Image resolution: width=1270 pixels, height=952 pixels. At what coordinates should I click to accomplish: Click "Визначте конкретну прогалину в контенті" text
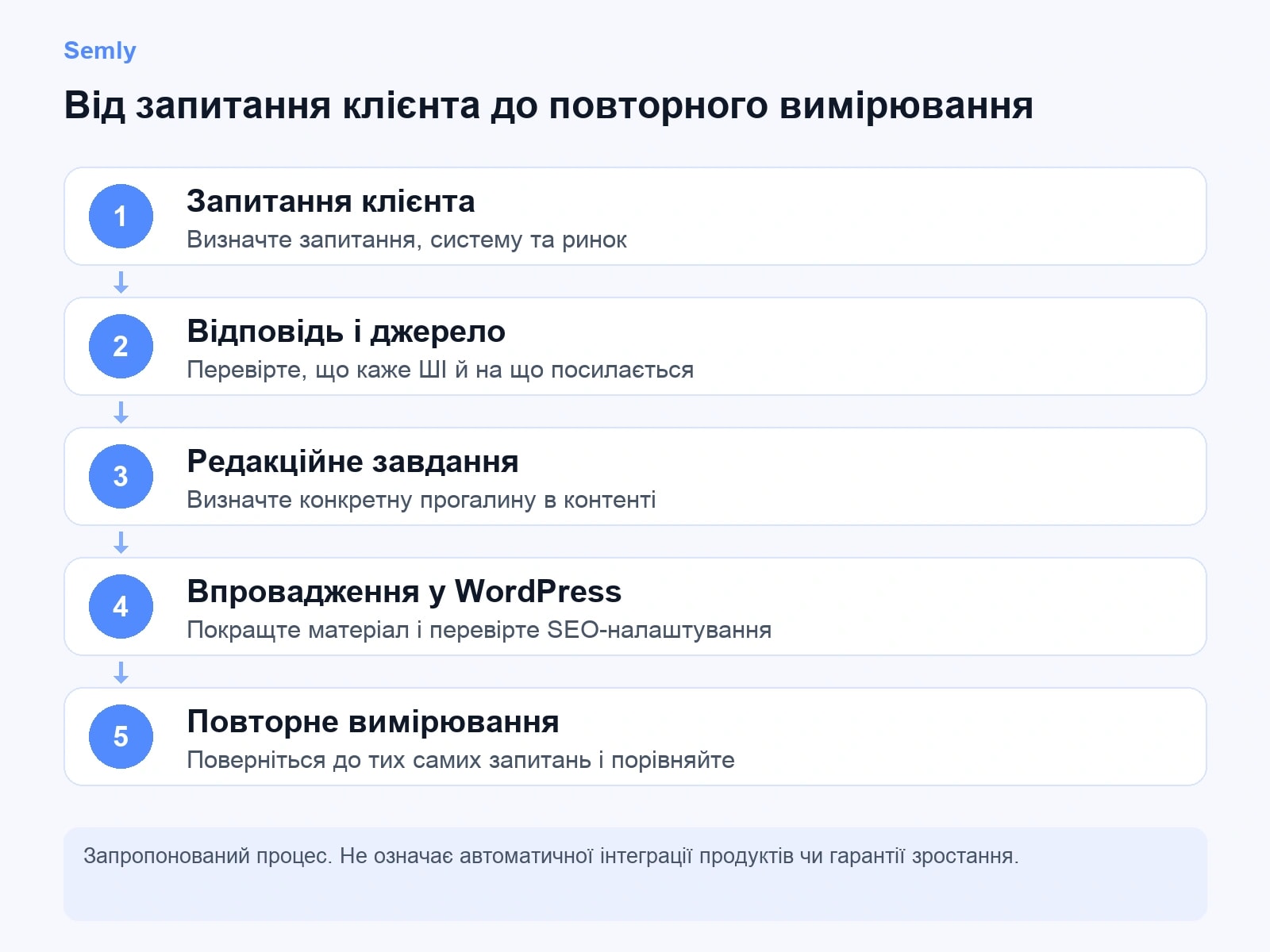pyautogui.click(x=421, y=500)
